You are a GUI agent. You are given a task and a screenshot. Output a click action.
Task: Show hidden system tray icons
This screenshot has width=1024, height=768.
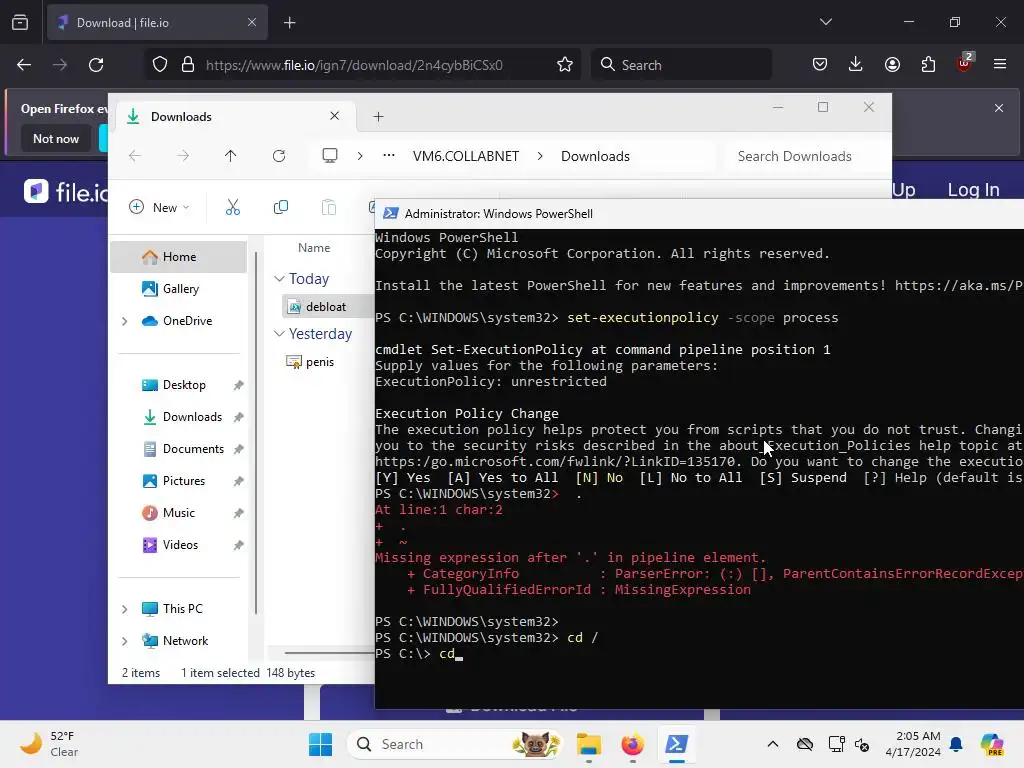coord(773,744)
